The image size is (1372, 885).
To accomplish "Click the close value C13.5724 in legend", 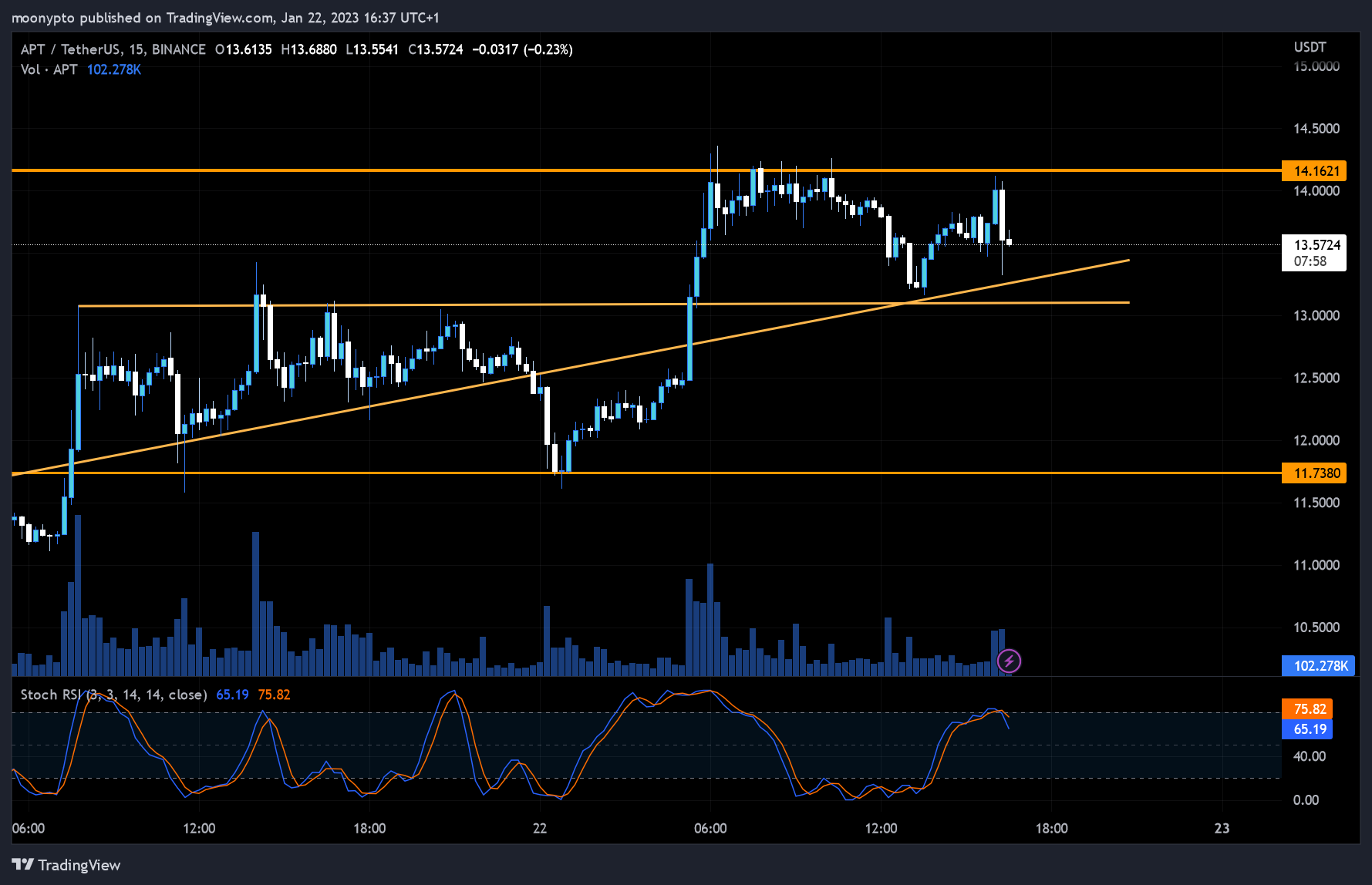I will [436, 49].
